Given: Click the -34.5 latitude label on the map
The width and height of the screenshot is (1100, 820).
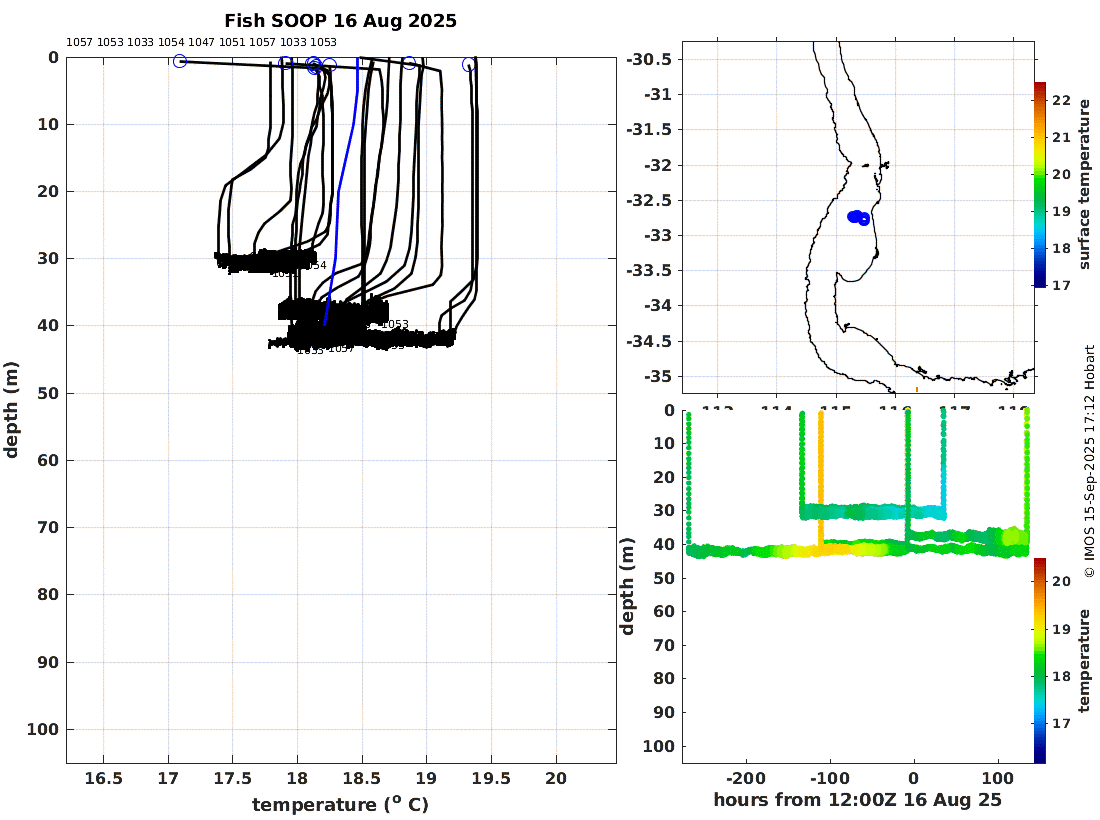Looking at the screenshot, I should [649, 341].
